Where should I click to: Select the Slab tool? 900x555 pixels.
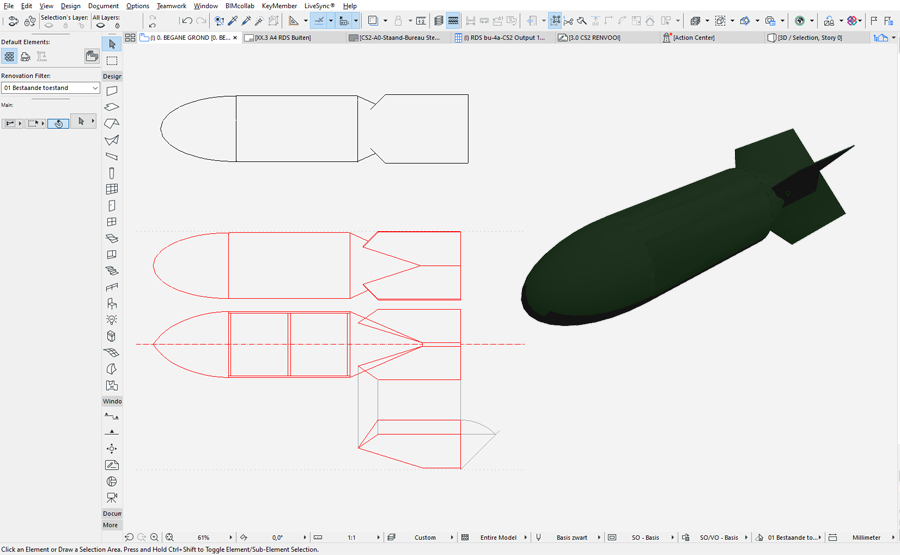pyautogui.click(x=112, y=107)
